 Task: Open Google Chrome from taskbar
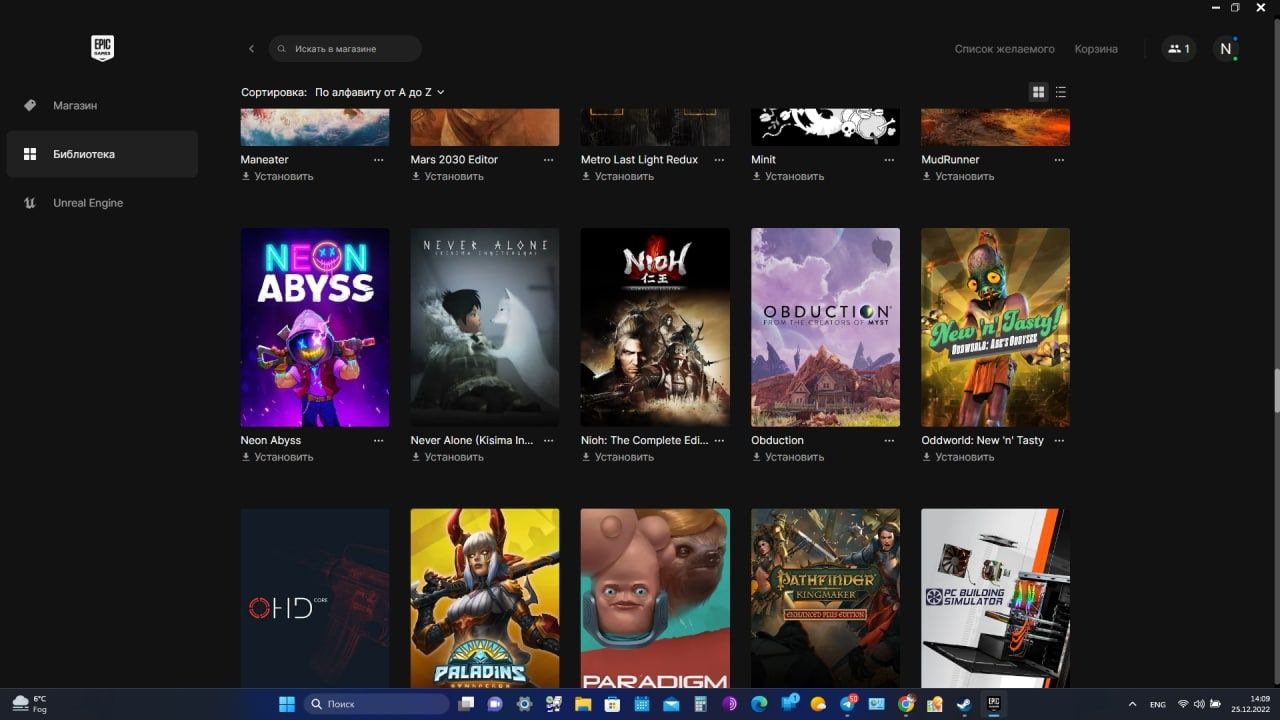tap(906, 704)
